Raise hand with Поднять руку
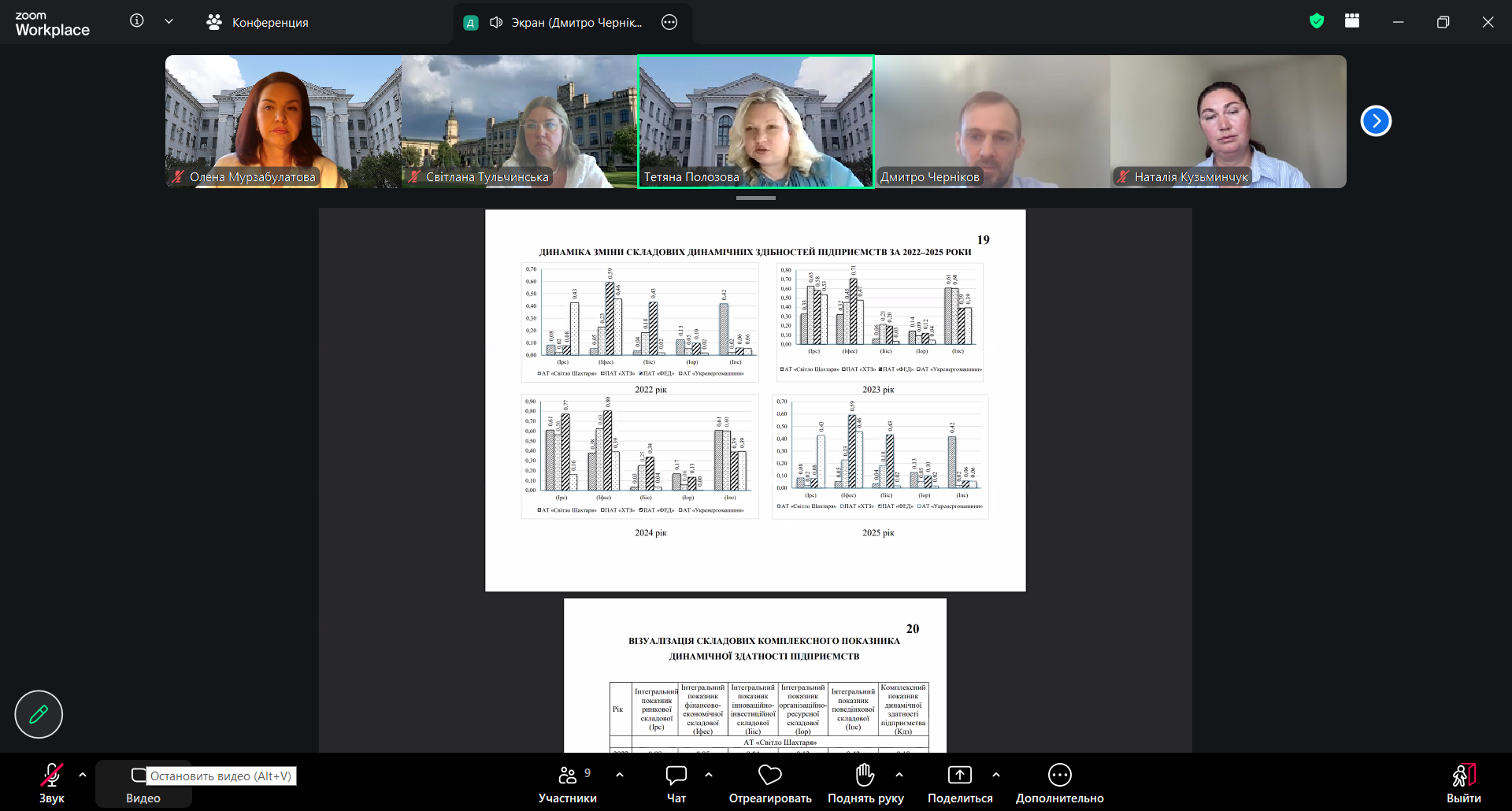This screenshot has height=811, width=1512. point(865,784)
